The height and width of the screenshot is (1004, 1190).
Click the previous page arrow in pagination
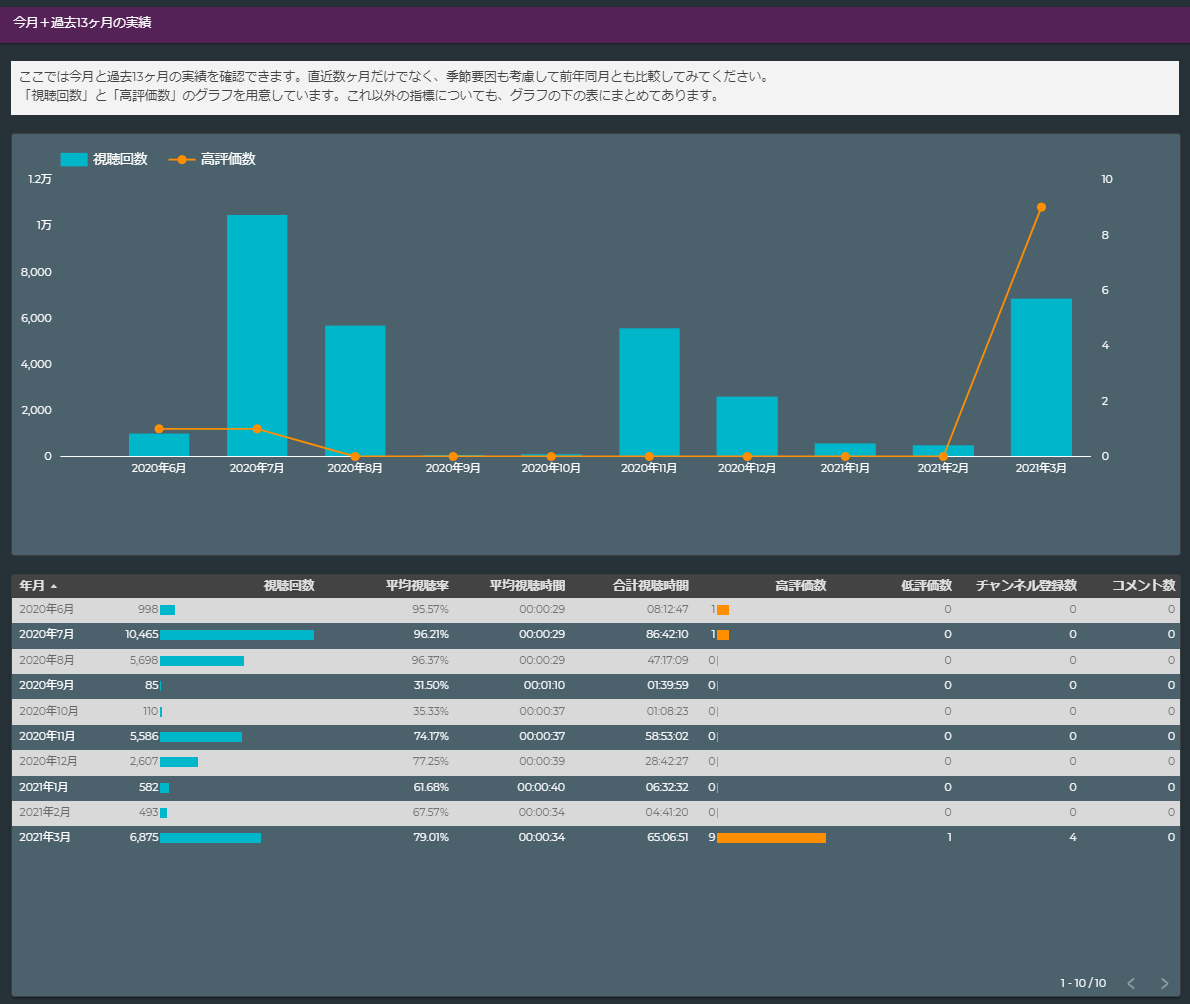pyautogui.click(x=1131, y=983)
